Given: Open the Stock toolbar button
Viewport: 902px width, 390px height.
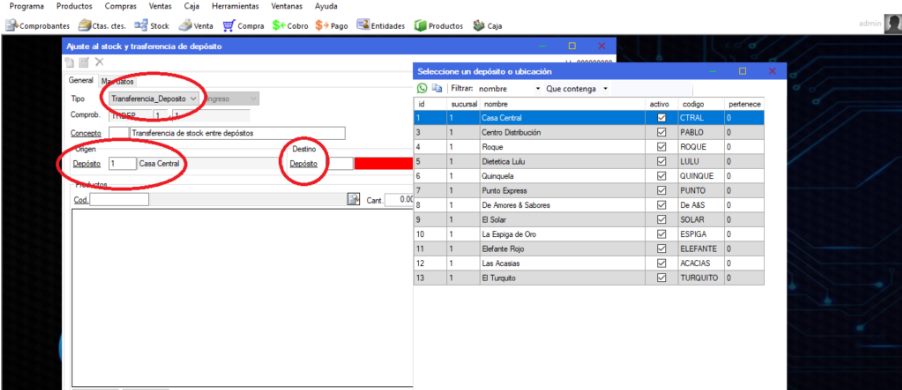Looking at the screenshot, I should [152, 26].
